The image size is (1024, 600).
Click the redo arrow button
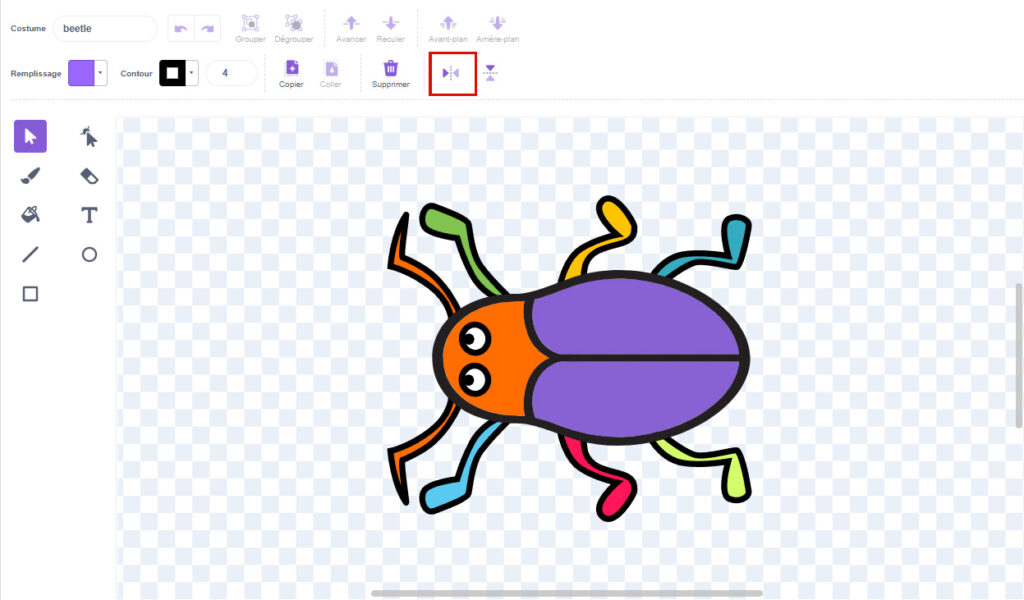click(x=207, y=29)
